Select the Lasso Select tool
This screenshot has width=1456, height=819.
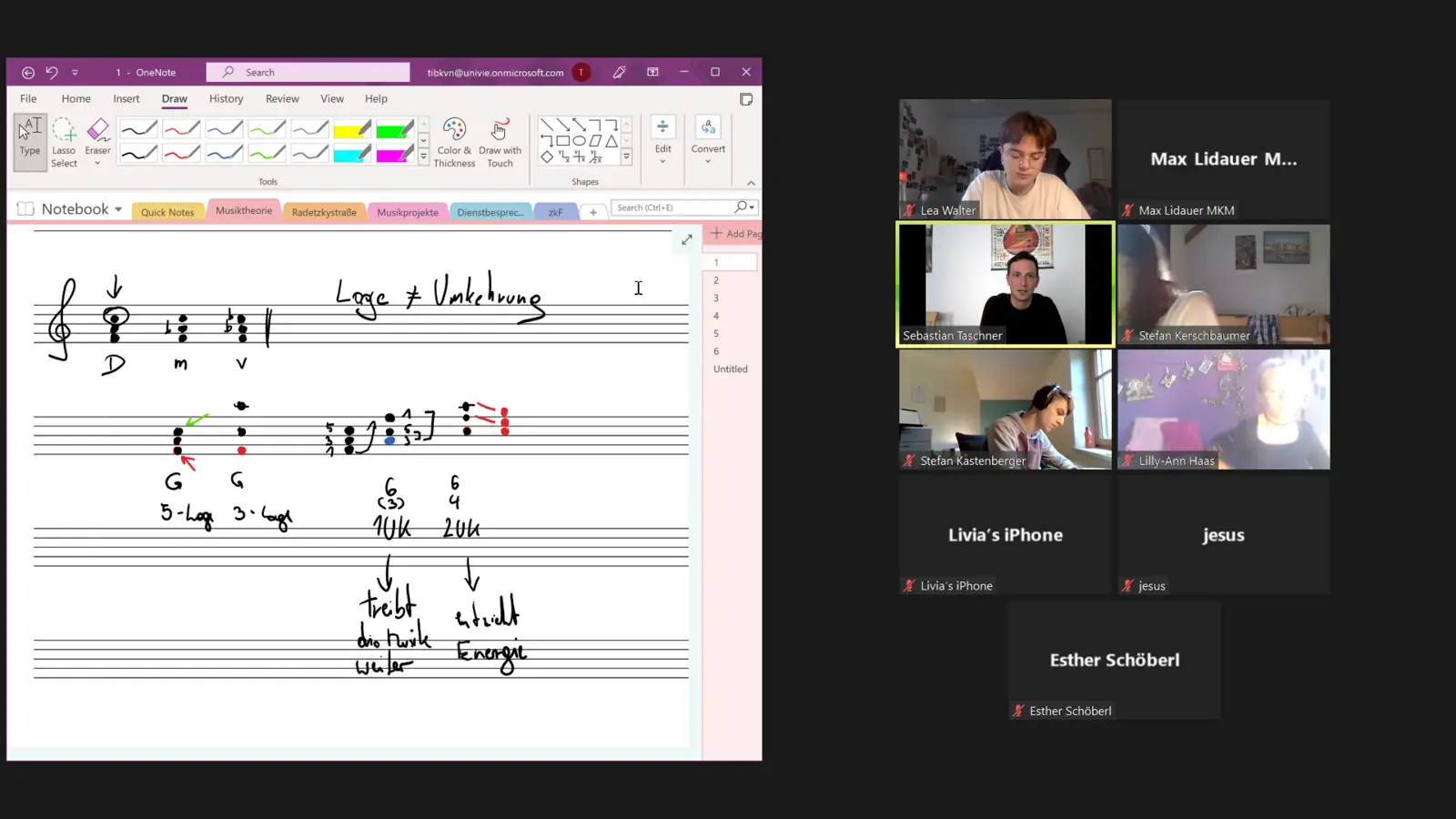tap(64, 142)
